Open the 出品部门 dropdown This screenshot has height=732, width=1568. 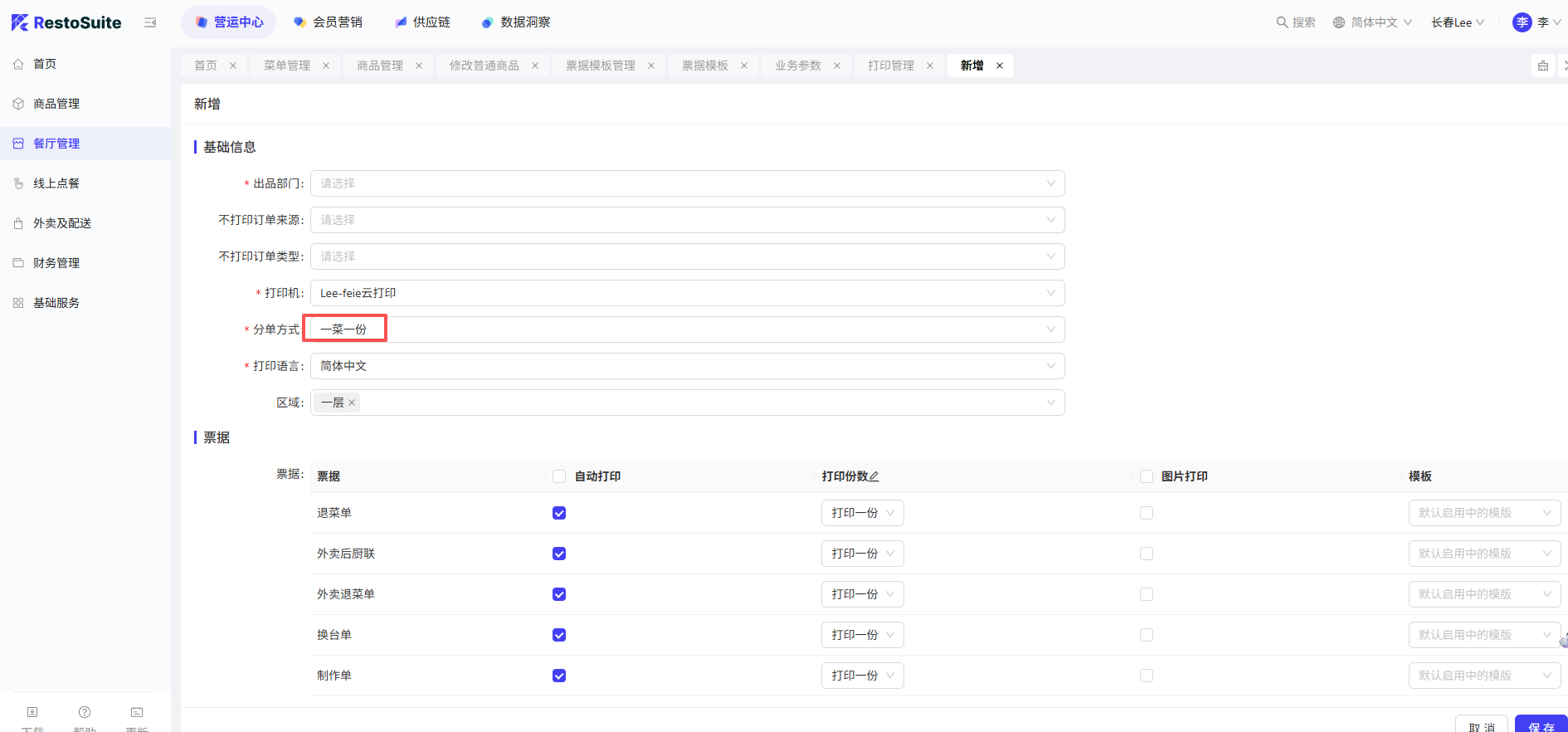pyautogui.click(x=687, y=183)
